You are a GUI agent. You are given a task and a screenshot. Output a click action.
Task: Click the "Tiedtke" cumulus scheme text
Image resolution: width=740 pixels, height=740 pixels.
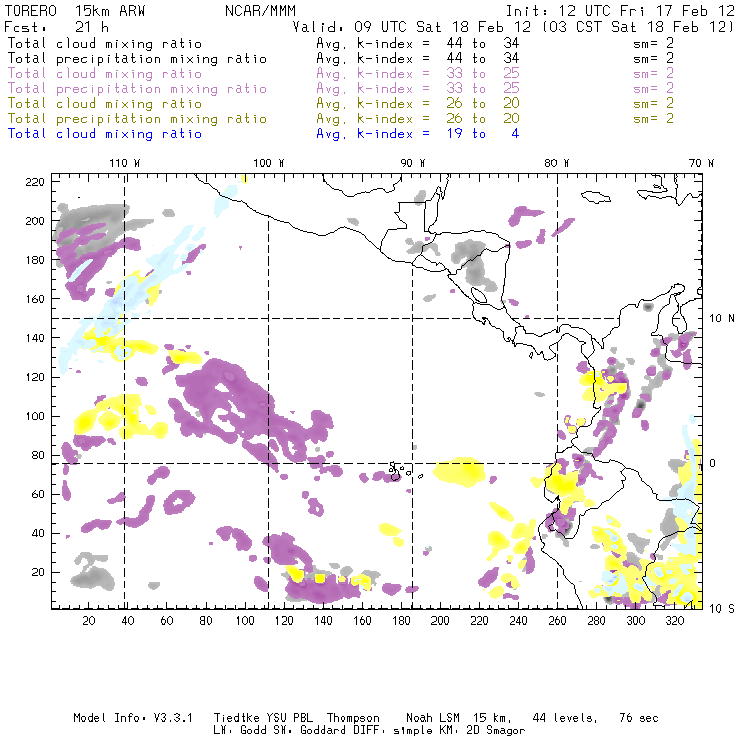tap(236, 718)
